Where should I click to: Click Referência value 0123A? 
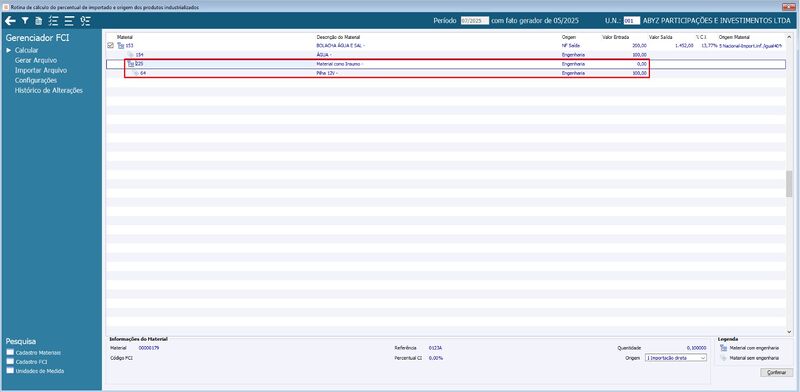[x=435, y=348]
